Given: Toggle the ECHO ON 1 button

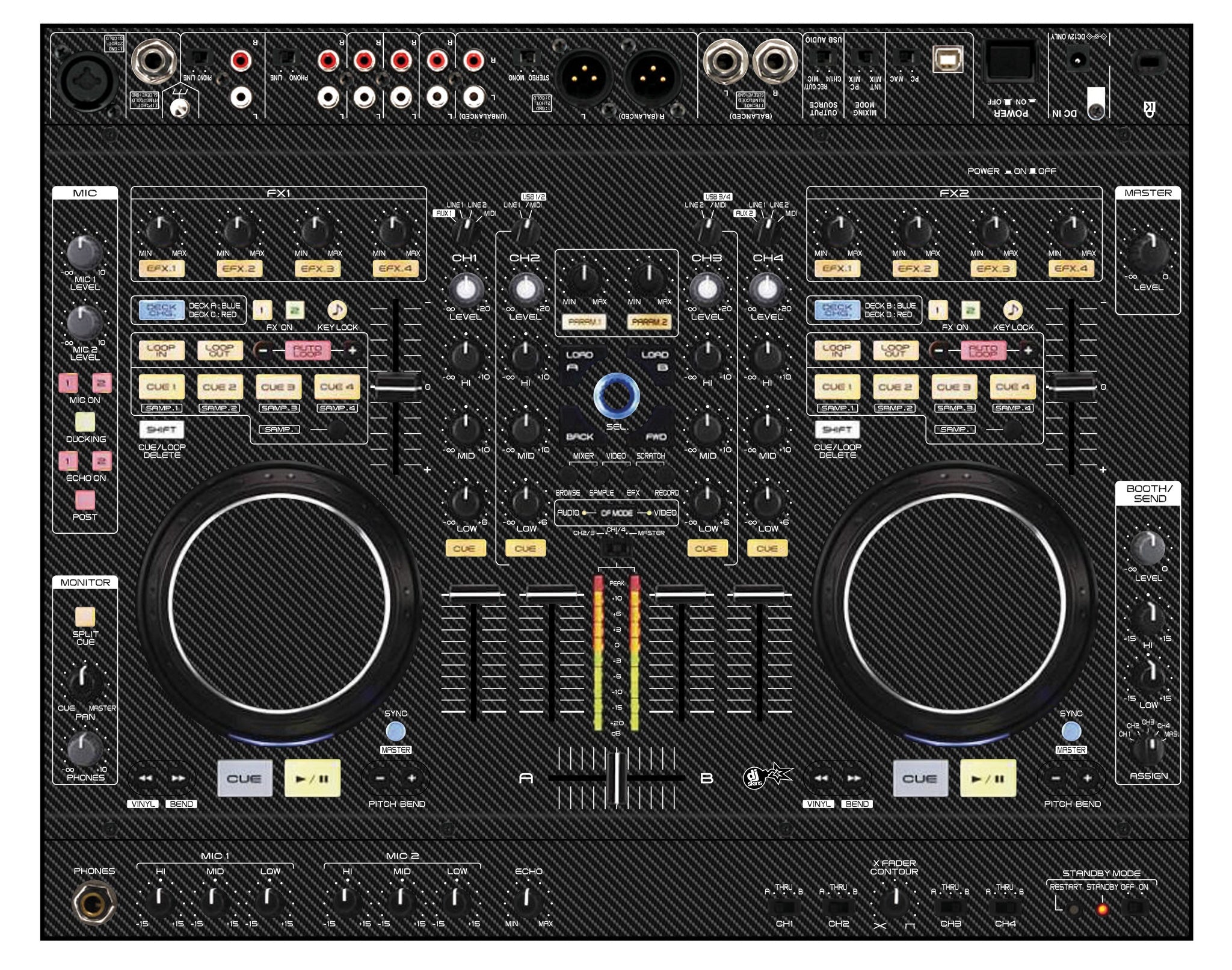Looking at the screenshot, I should point(68,461).
